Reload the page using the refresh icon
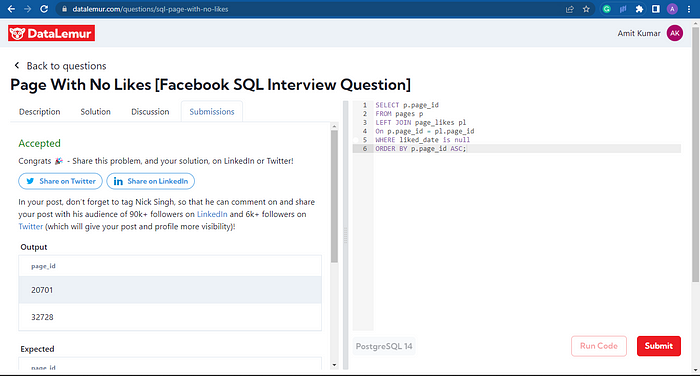 click(44, 9)
